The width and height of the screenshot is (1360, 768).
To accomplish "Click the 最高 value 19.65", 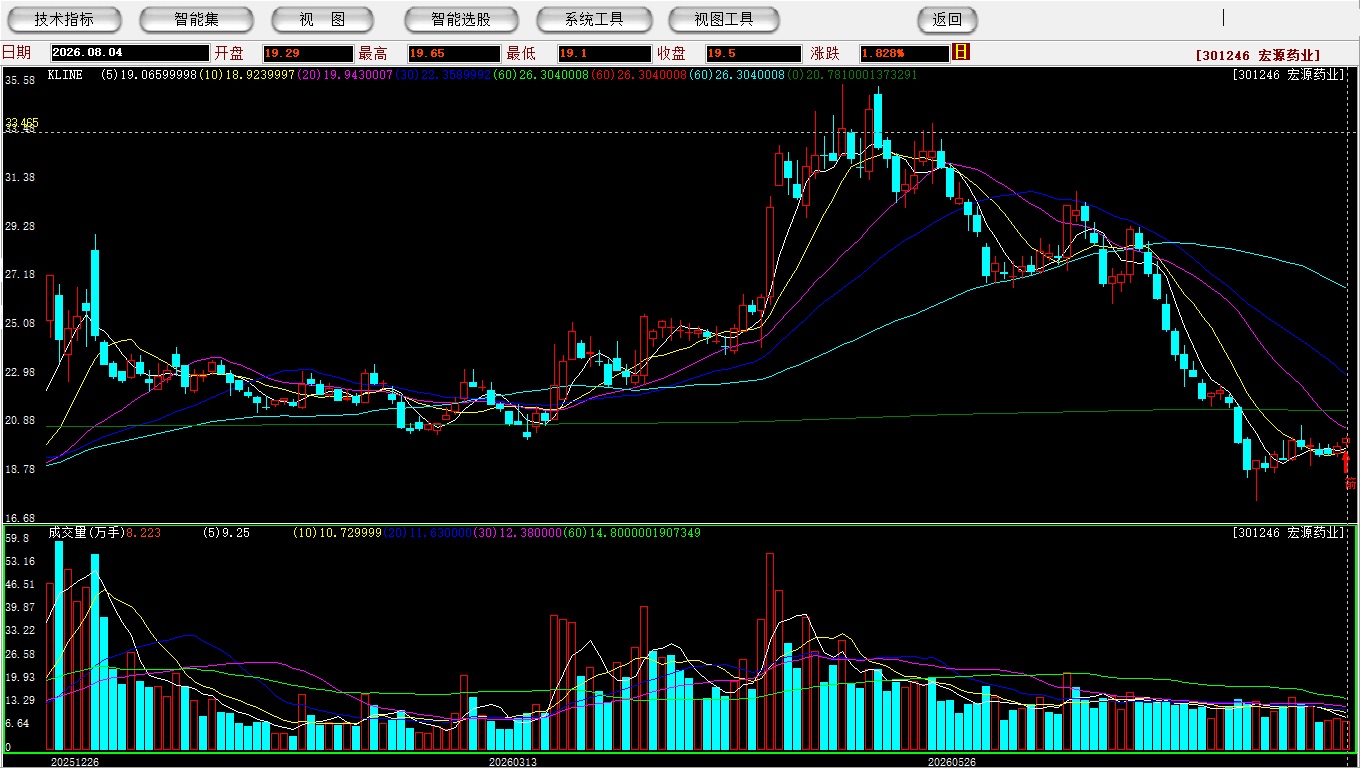I will (x=454, y=53).
